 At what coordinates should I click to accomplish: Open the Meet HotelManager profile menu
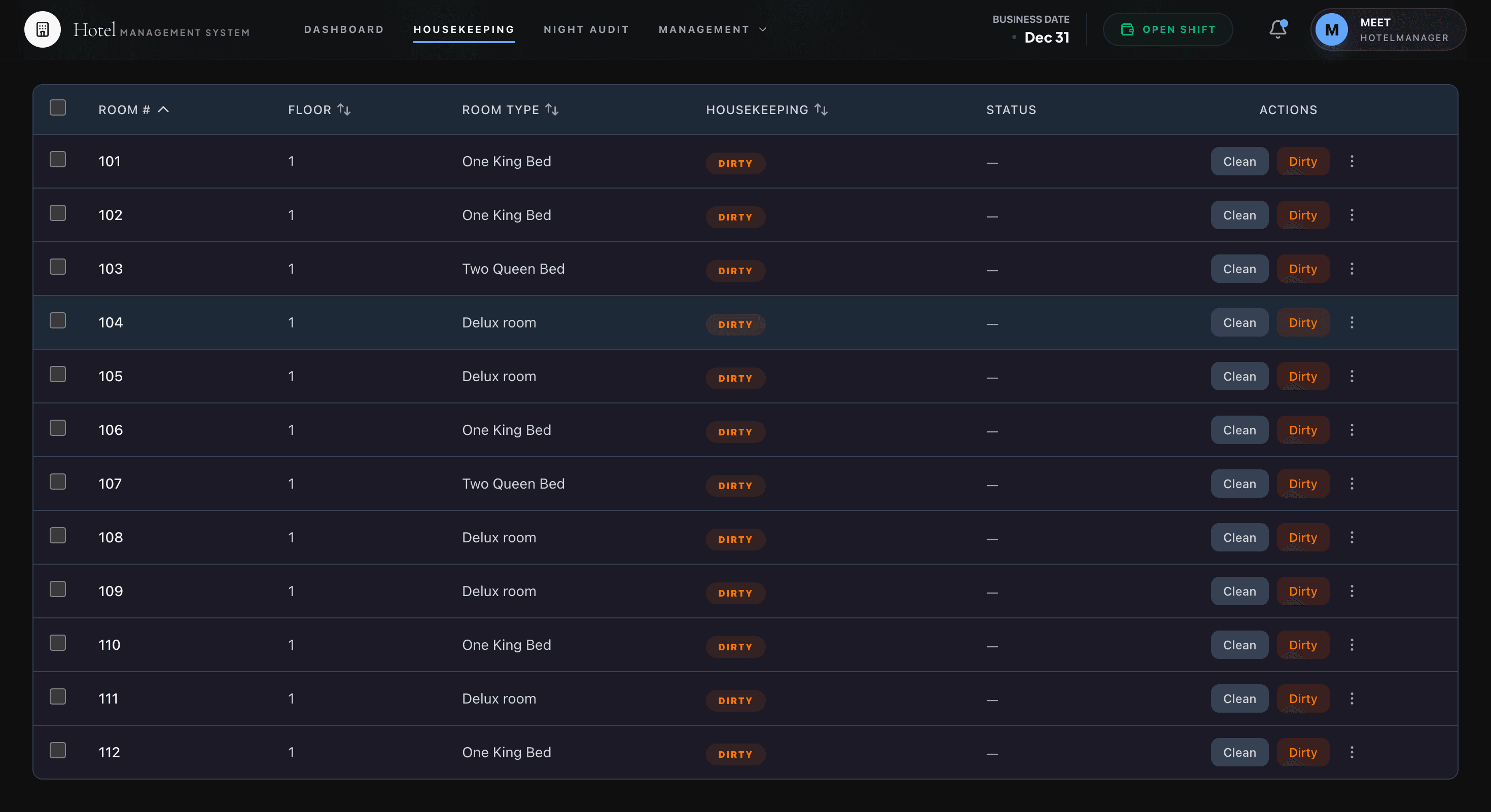coord(1388,29)
